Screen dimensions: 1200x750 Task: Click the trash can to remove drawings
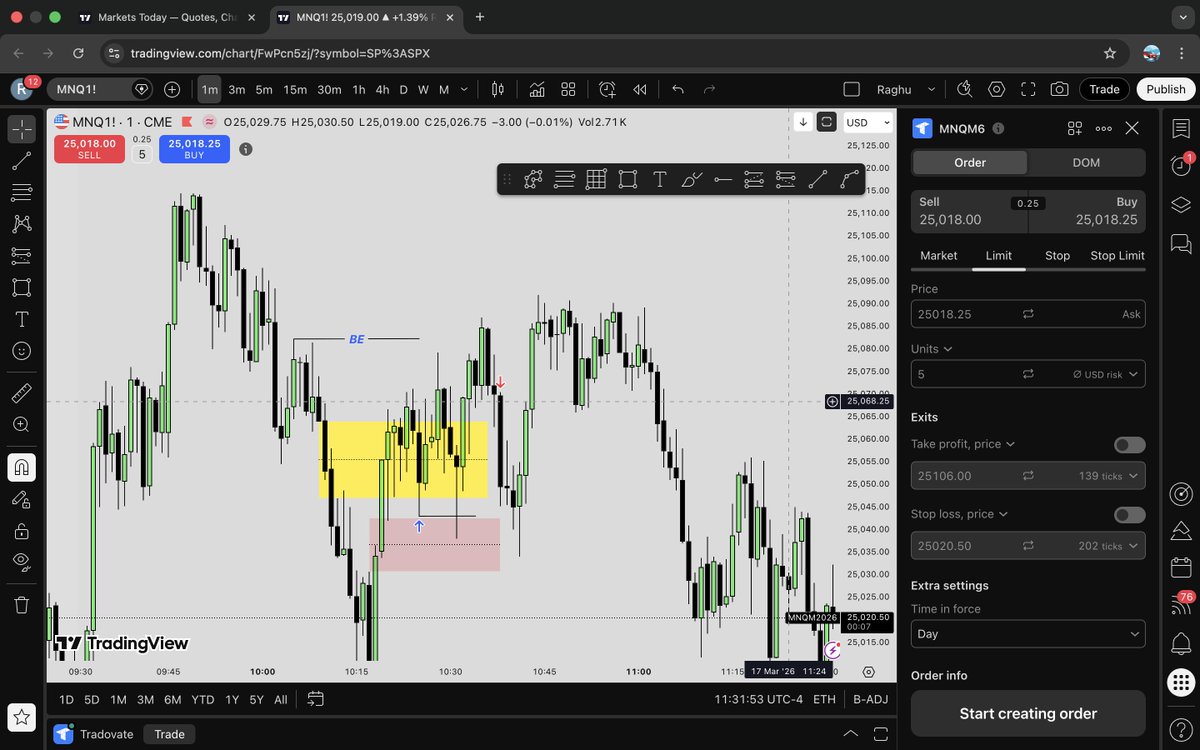(21, 604)
